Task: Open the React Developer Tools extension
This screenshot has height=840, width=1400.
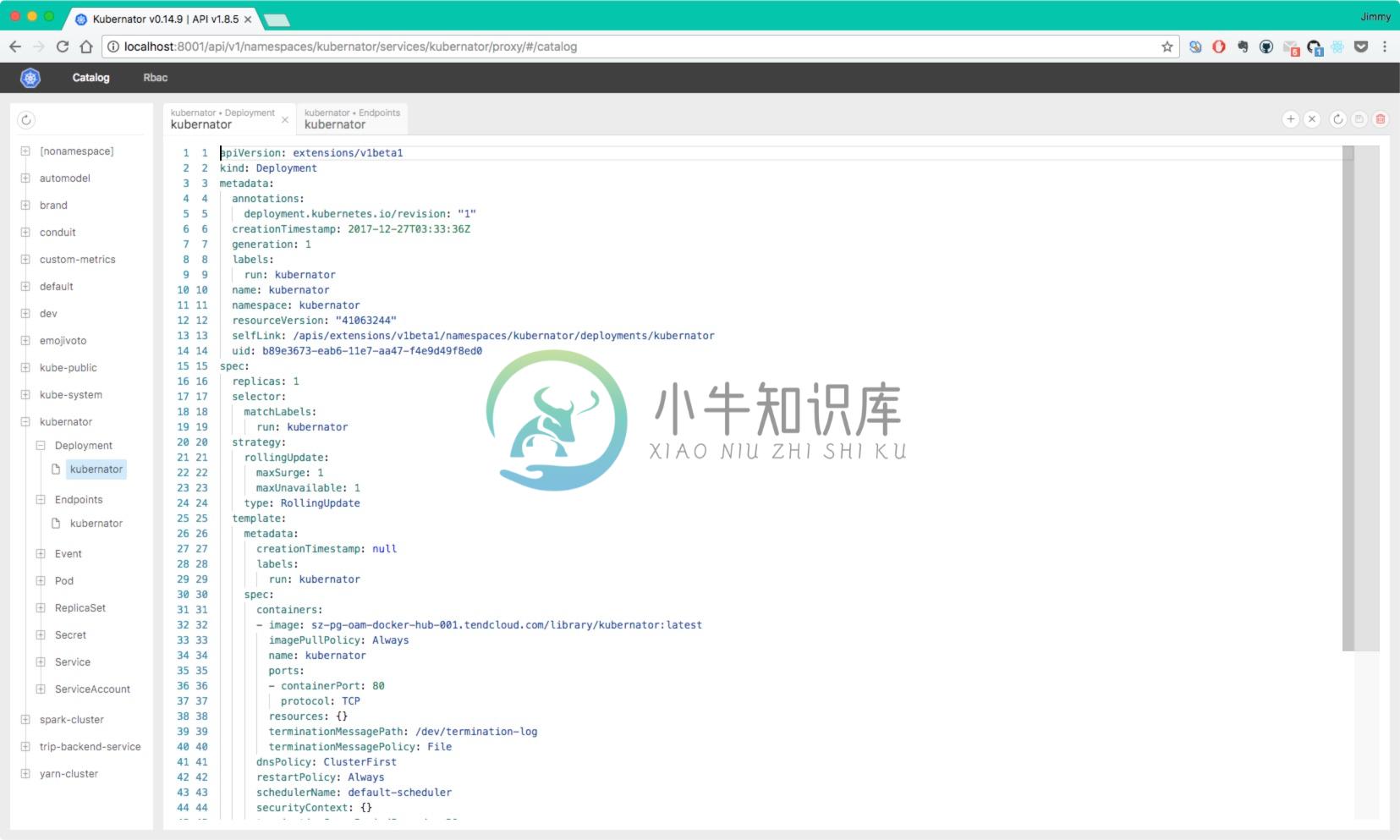Action: coord(1337,47)
